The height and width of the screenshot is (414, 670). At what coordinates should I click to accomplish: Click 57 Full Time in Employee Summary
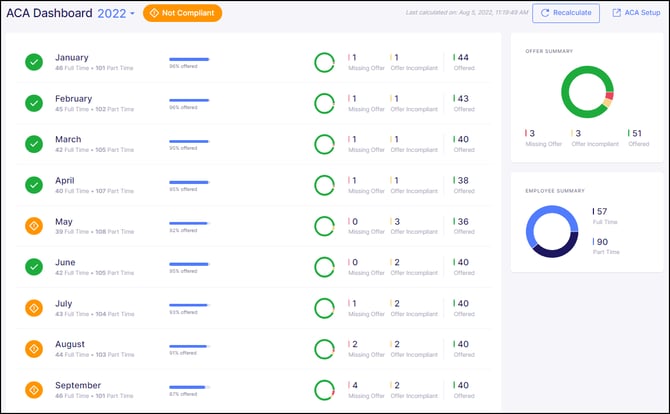605,216
